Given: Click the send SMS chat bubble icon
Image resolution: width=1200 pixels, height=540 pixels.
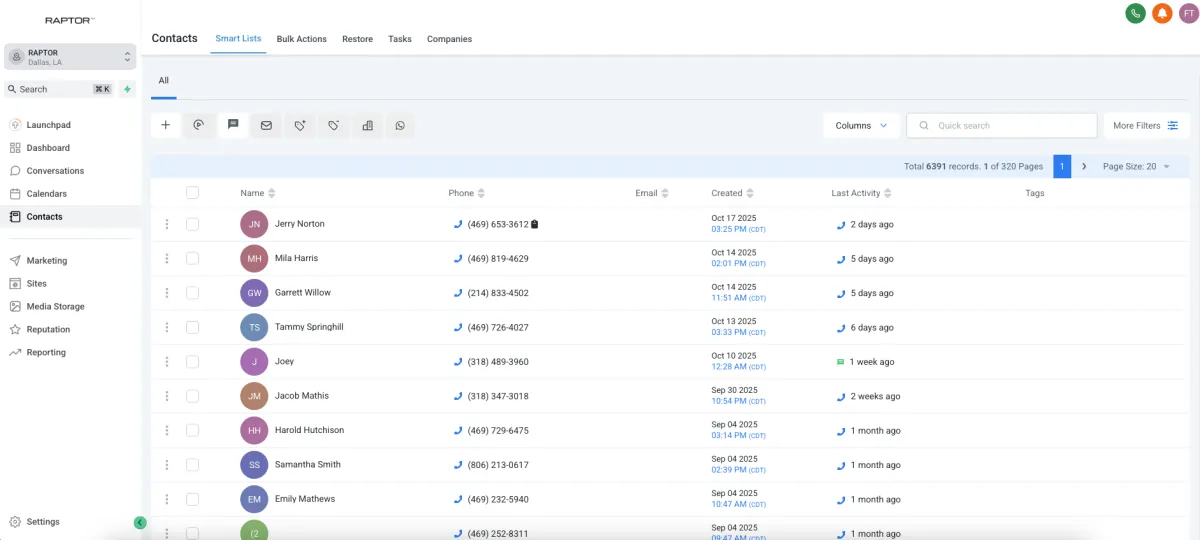Looking at the screenshot, I should click(233, 125).
